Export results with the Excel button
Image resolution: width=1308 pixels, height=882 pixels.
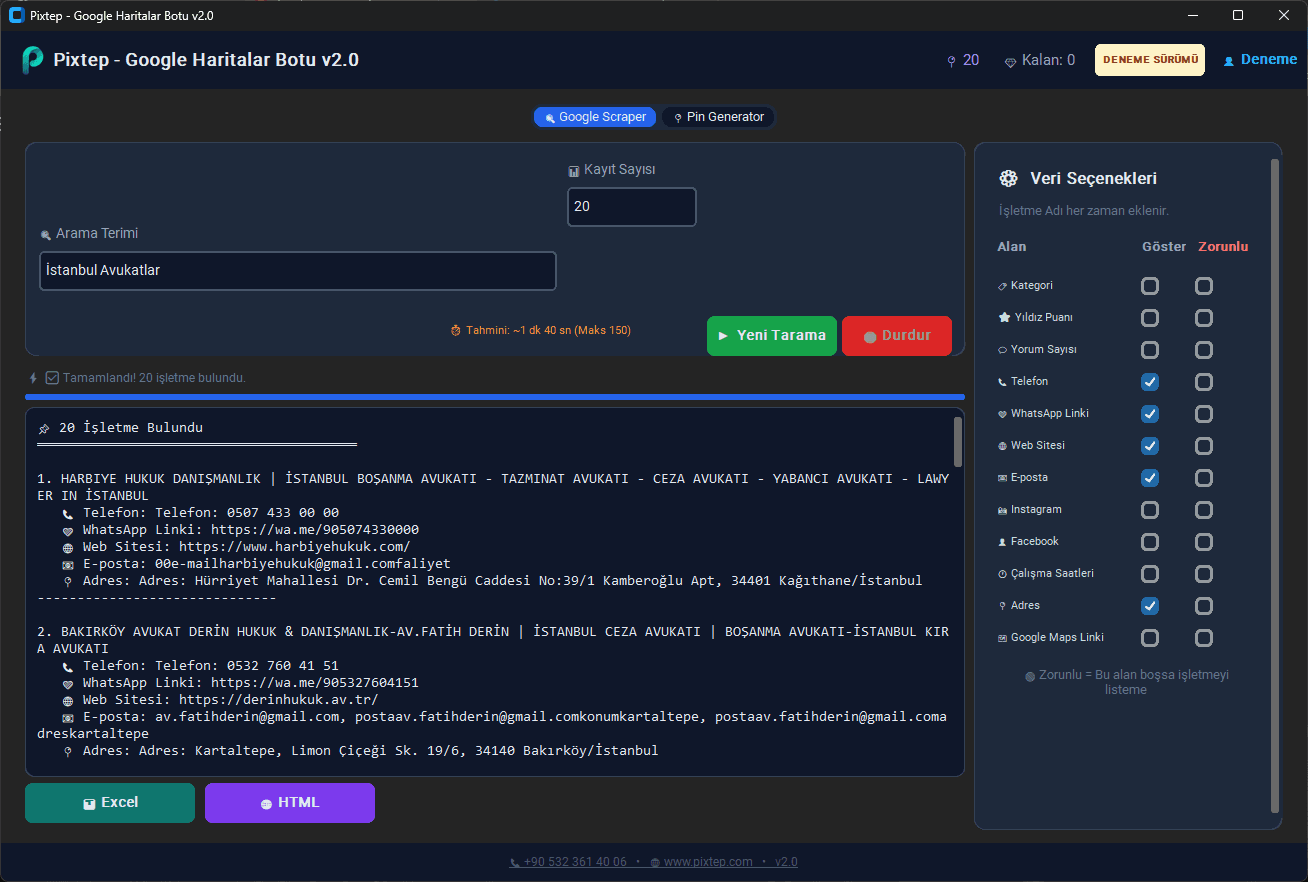point(110,803)
